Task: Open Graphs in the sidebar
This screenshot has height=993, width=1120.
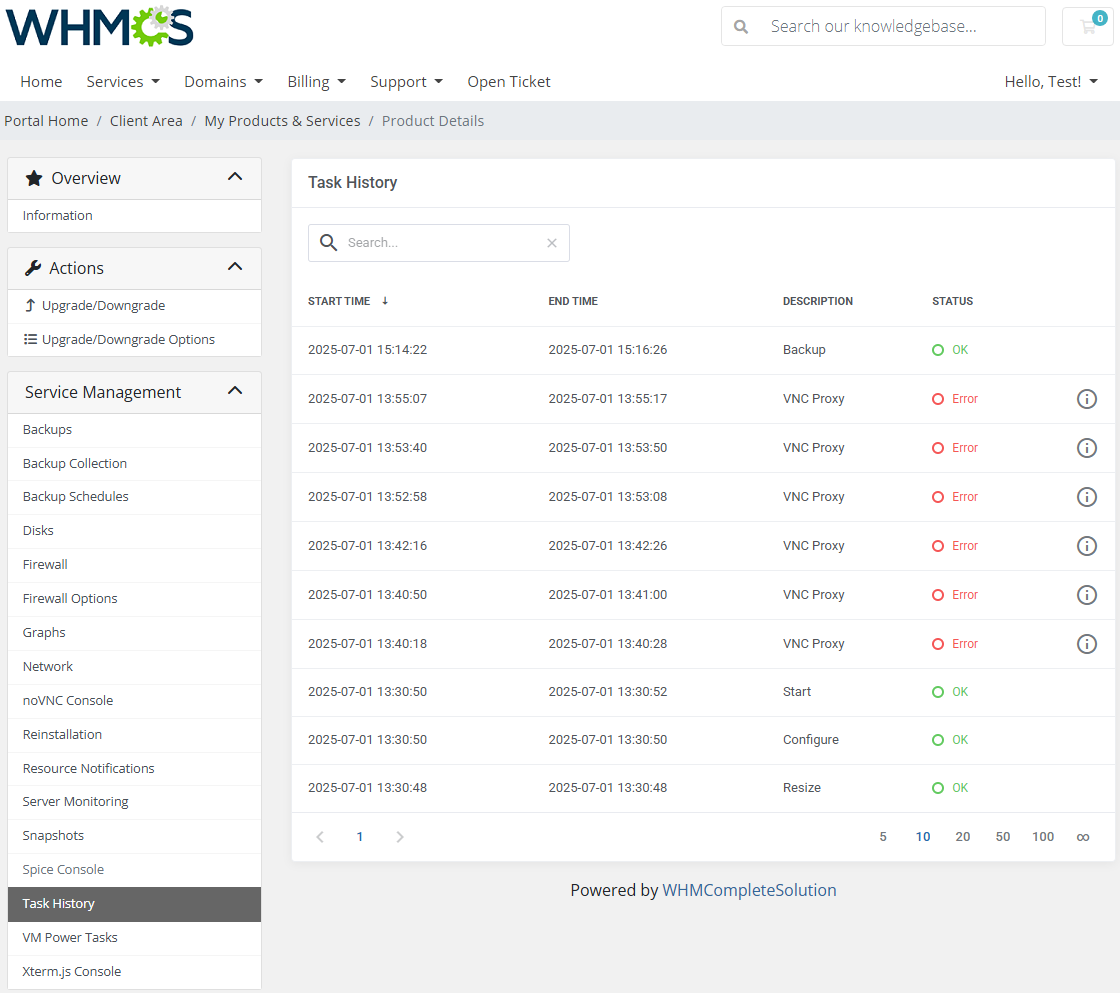Action: pyautogui.click(x=134, y=633)
